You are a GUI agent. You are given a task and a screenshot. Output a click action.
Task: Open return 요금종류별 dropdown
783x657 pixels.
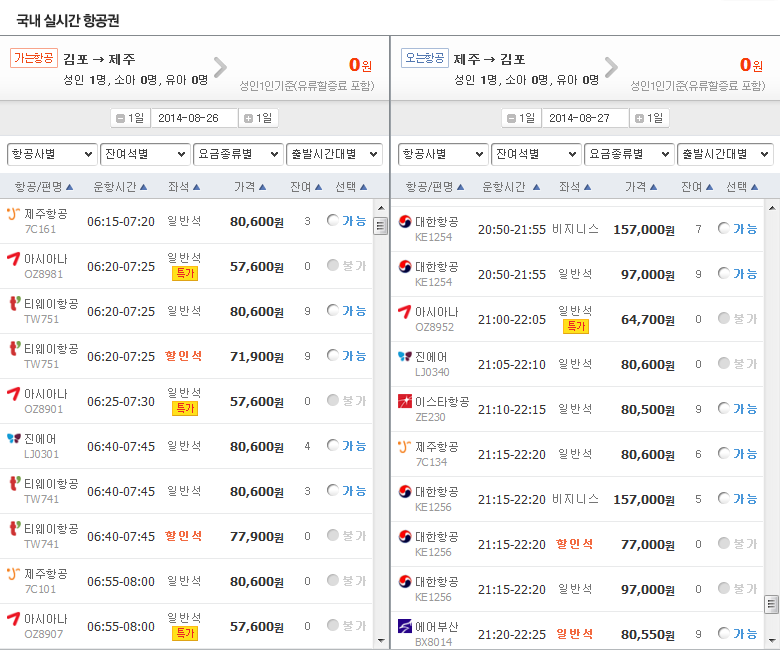pyautogui.click(x=629, y=154)
